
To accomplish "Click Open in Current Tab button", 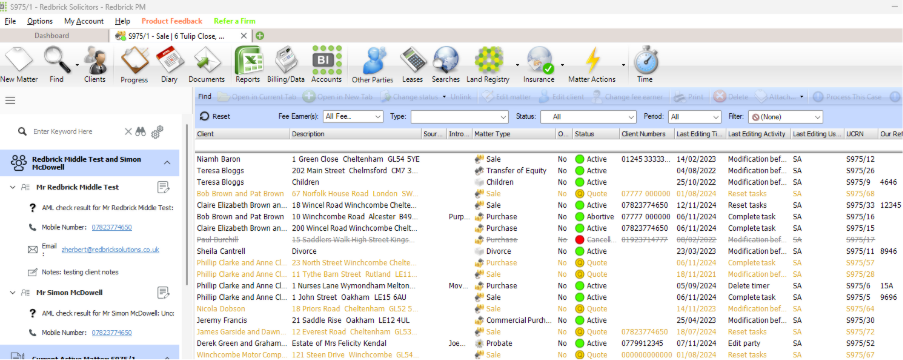I will point(257,97).
